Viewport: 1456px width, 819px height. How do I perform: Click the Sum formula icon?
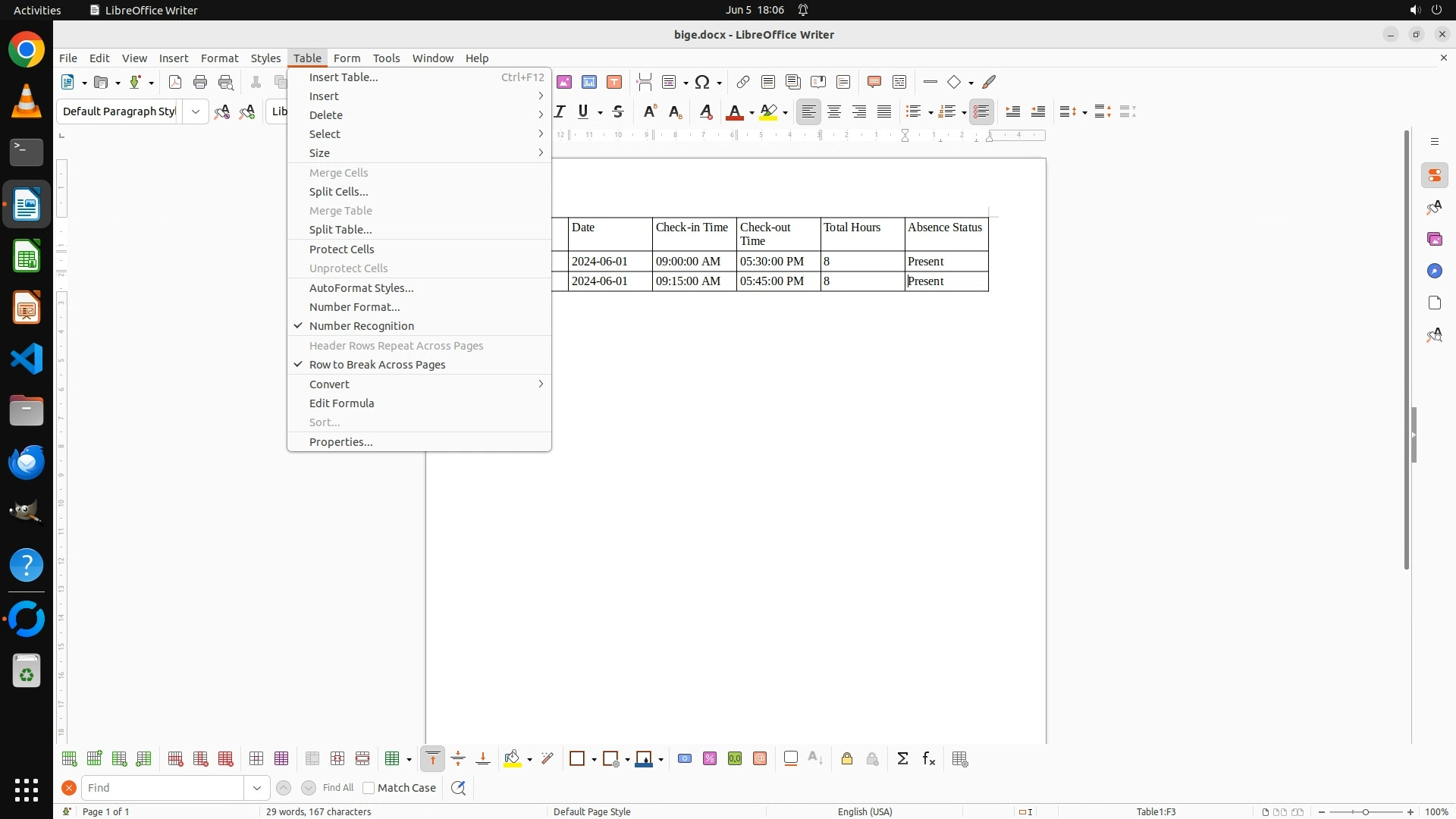902,759
